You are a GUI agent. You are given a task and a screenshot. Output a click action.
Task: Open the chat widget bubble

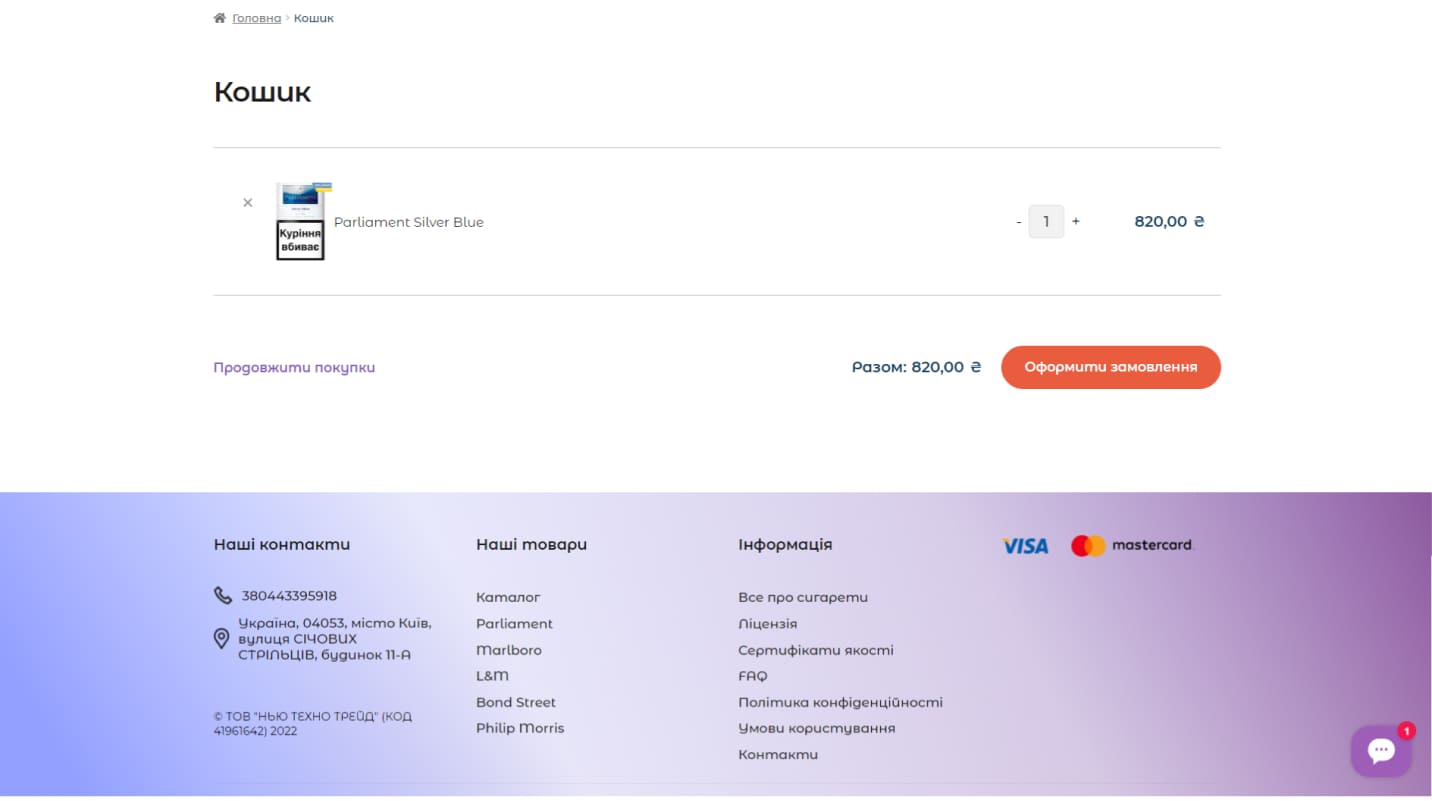1381,751
